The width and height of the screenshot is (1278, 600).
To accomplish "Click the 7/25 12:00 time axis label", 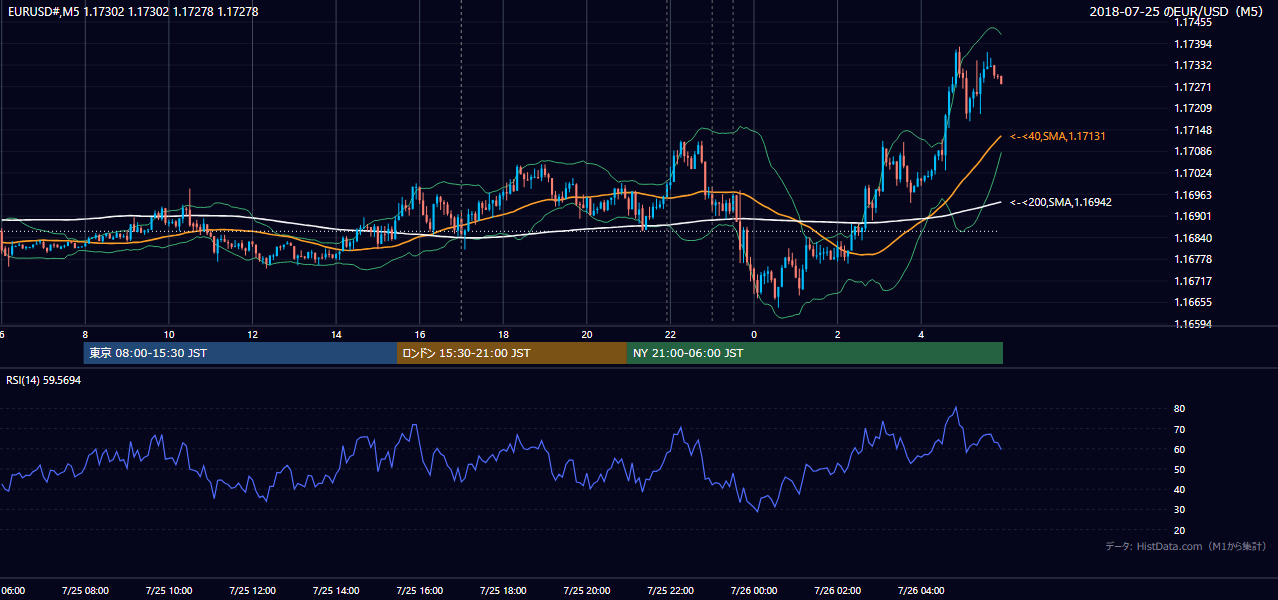I will 251,591.
